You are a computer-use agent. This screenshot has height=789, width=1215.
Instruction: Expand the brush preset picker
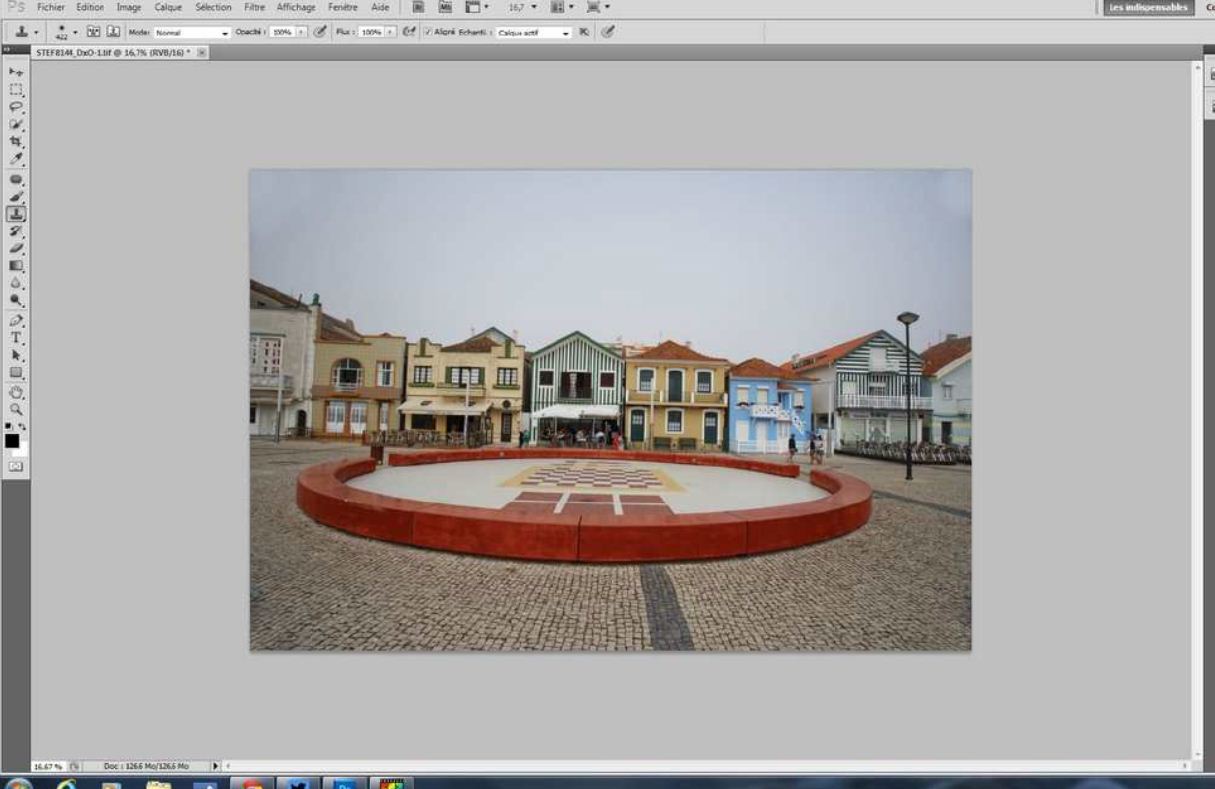coord(74,32)
